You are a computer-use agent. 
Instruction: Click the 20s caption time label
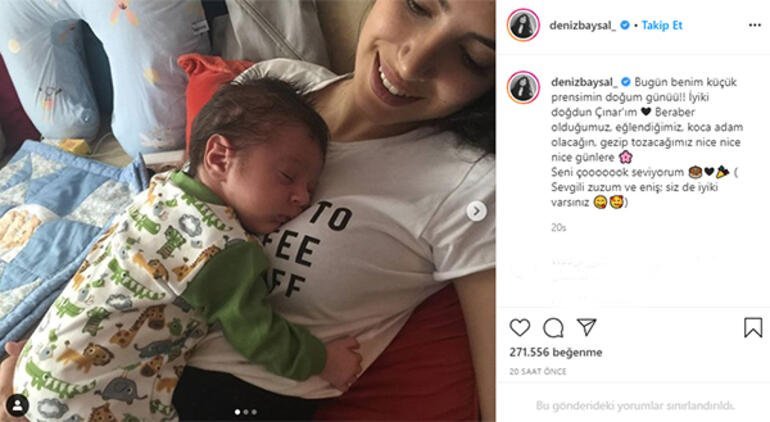point(558,227)
